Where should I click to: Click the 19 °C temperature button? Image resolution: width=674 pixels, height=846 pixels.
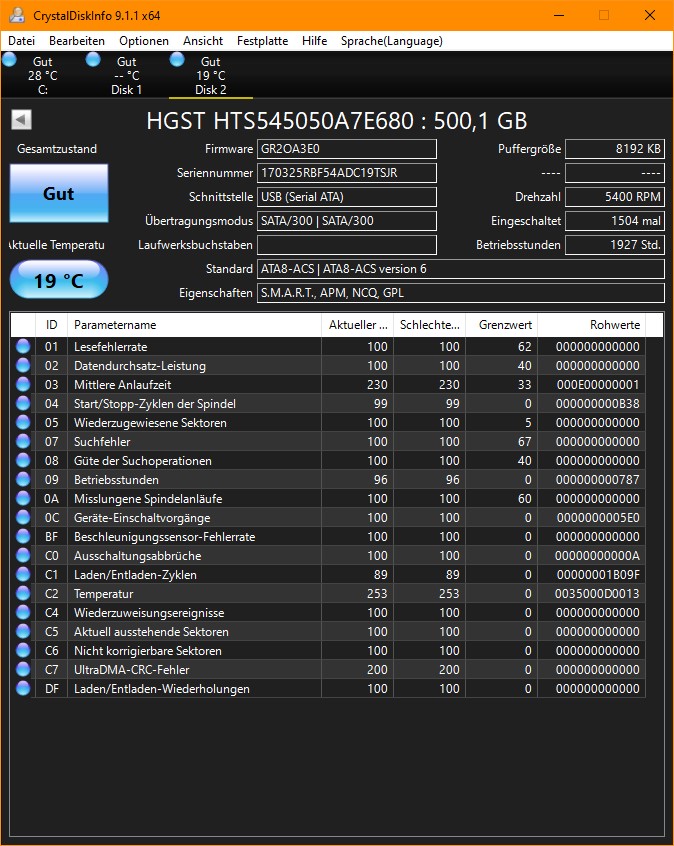click(59, 280)
